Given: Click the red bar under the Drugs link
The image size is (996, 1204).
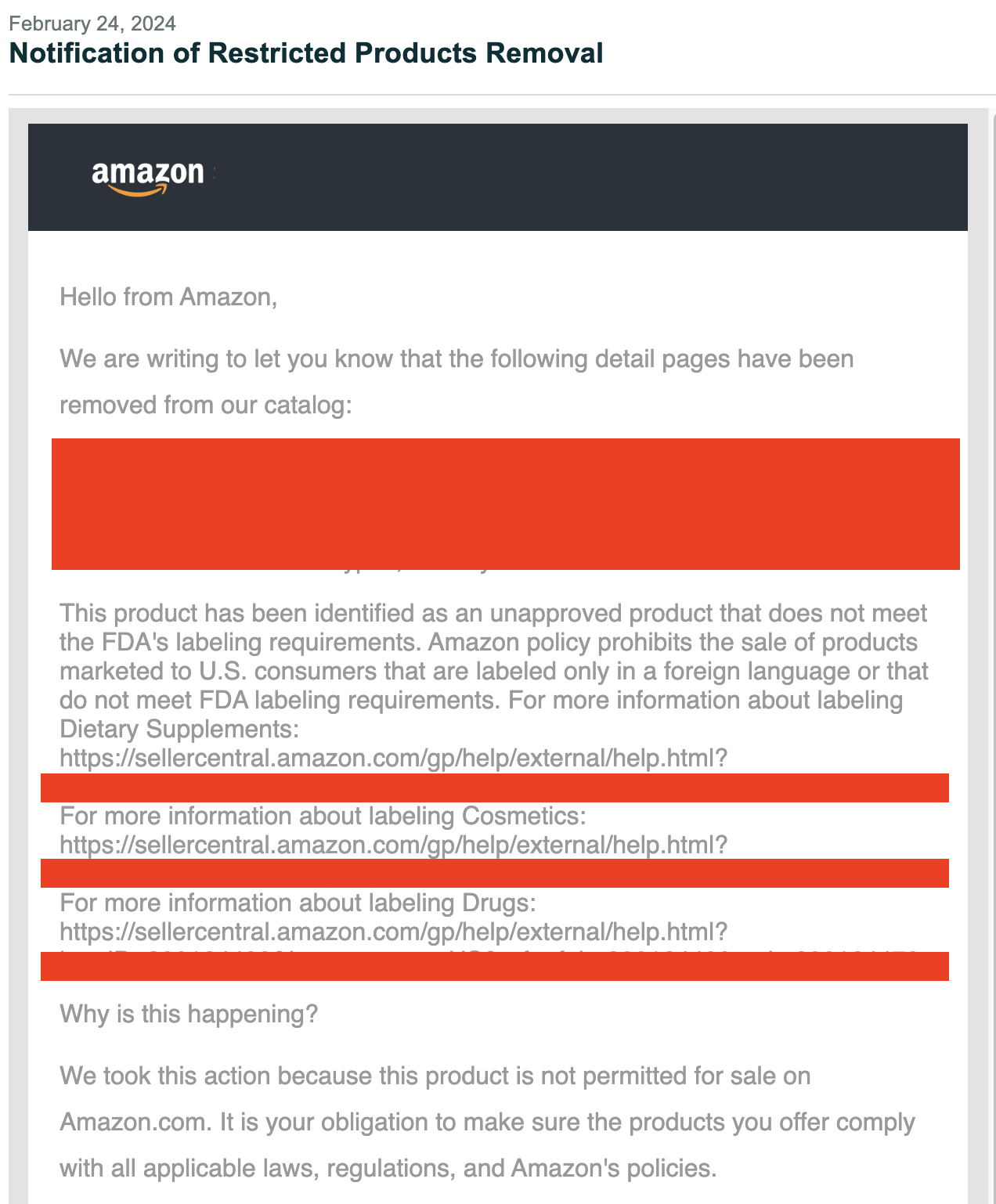Looking at the screenshot, I should [495, 967].
